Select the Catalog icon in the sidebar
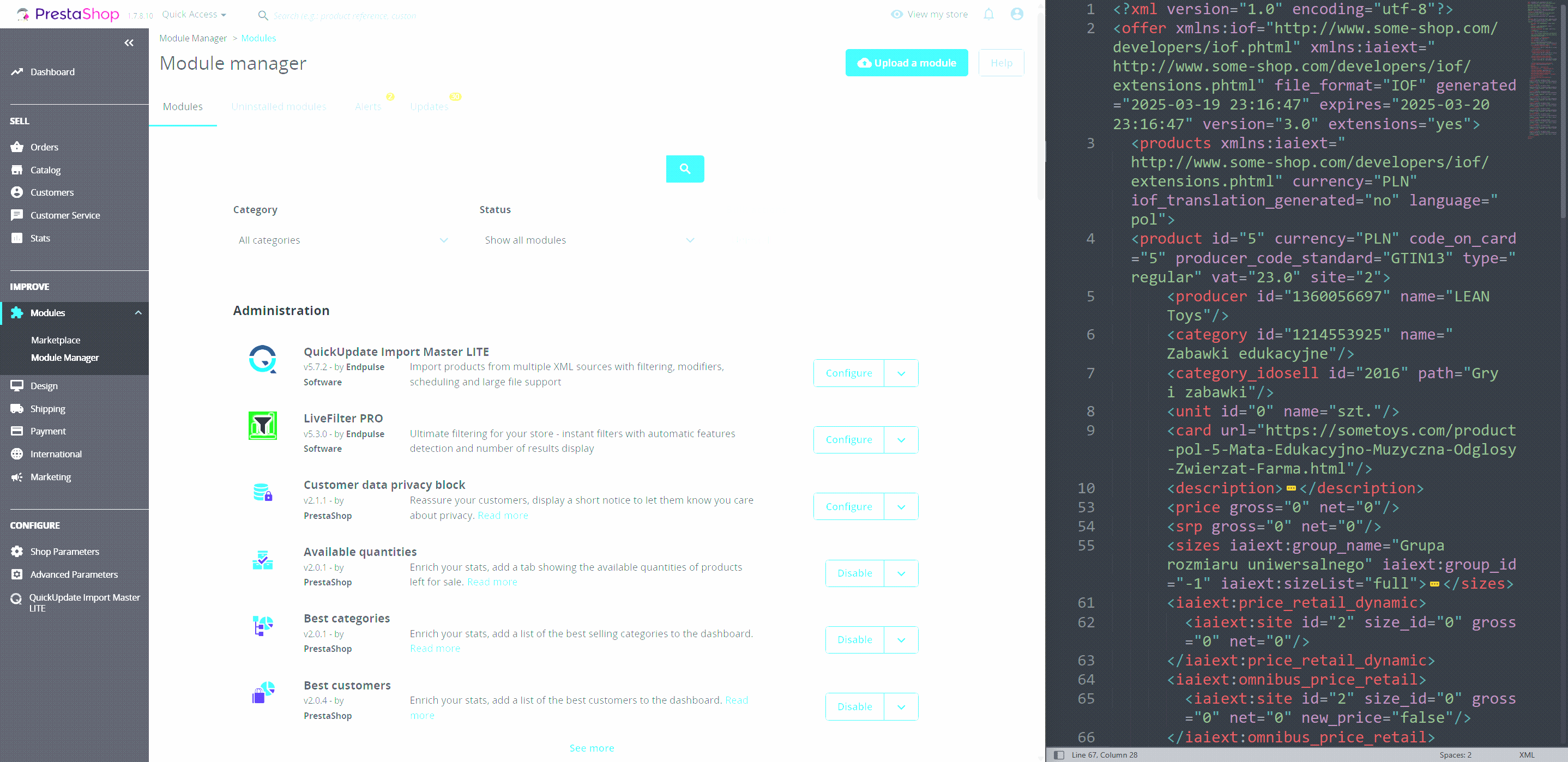This screenshot has height=762, width=1568. point(17,170)
